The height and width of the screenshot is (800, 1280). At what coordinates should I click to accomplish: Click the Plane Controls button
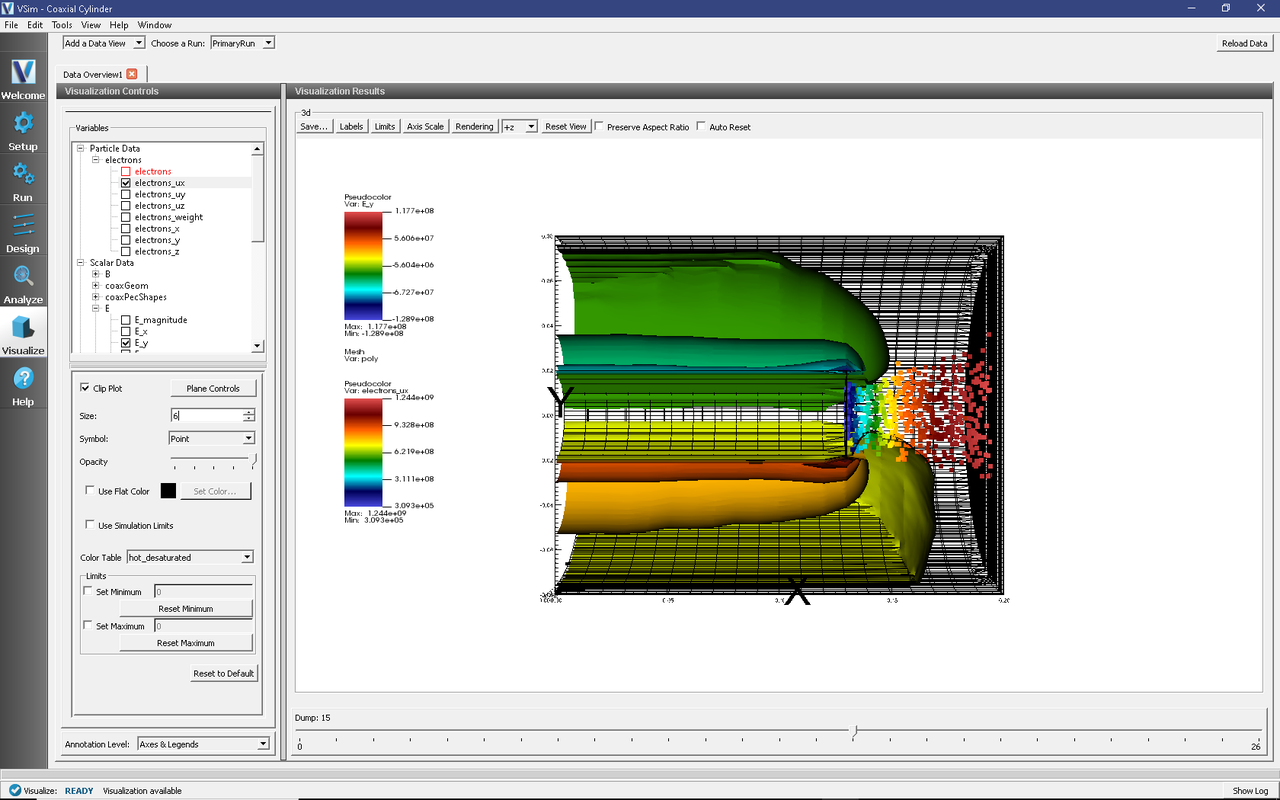[x=212, y=388]
